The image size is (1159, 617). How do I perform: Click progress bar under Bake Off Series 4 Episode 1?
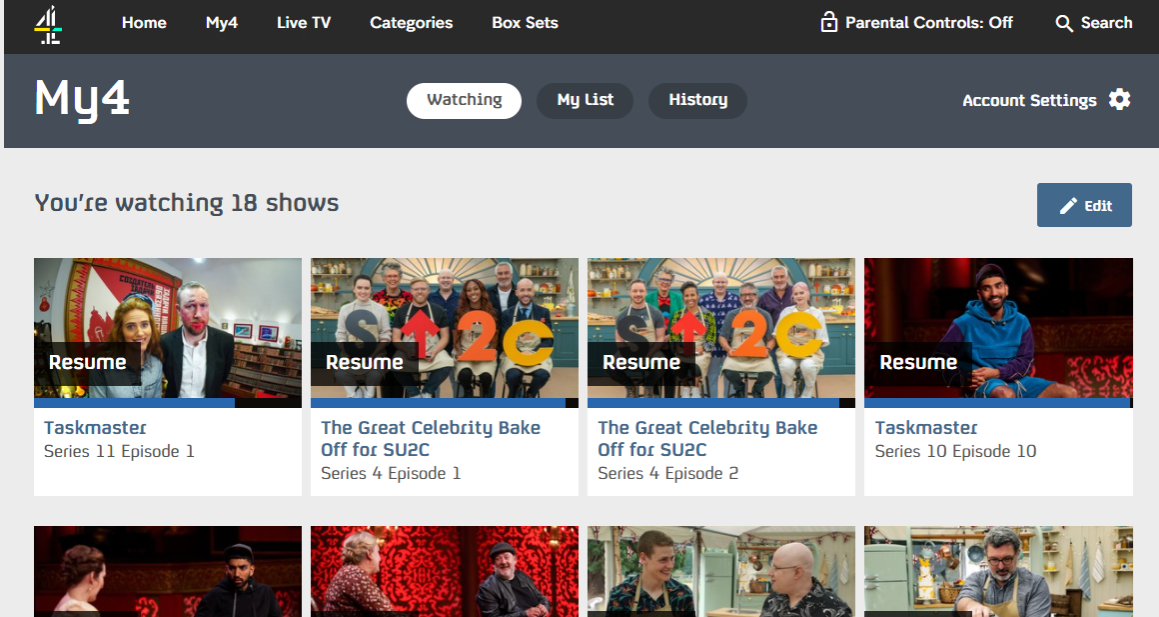click(444, 403)
